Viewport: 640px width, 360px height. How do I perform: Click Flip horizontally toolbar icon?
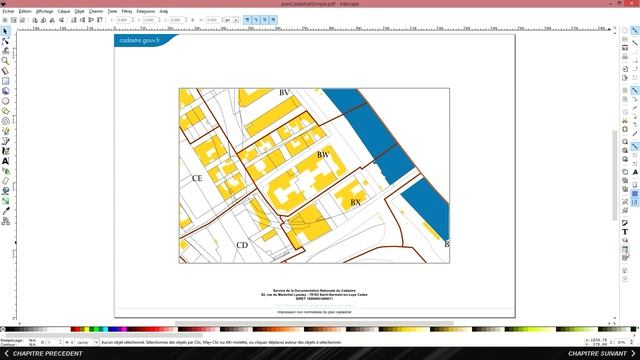pyautogui.click(x=52, y=20)
